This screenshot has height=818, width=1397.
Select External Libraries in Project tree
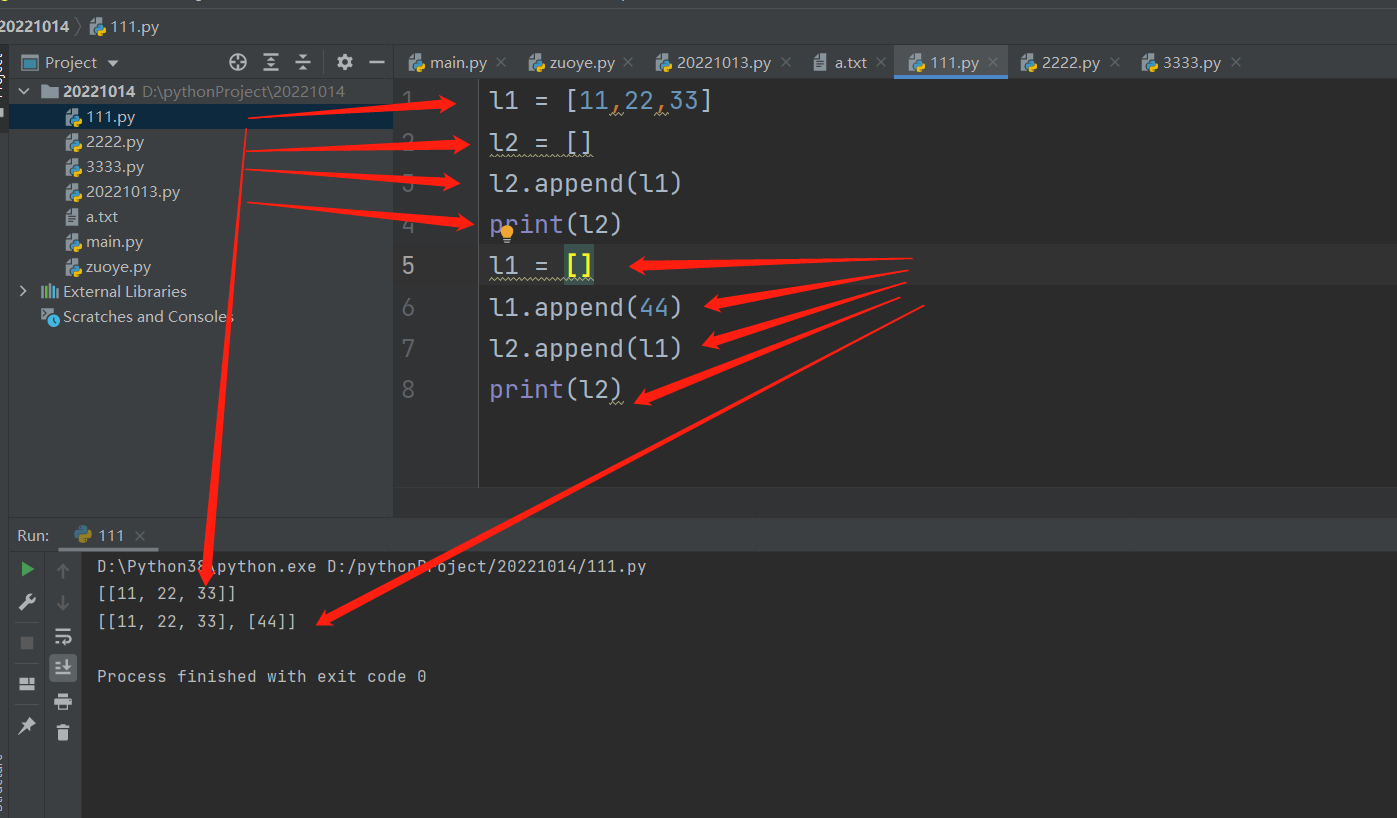124,292
